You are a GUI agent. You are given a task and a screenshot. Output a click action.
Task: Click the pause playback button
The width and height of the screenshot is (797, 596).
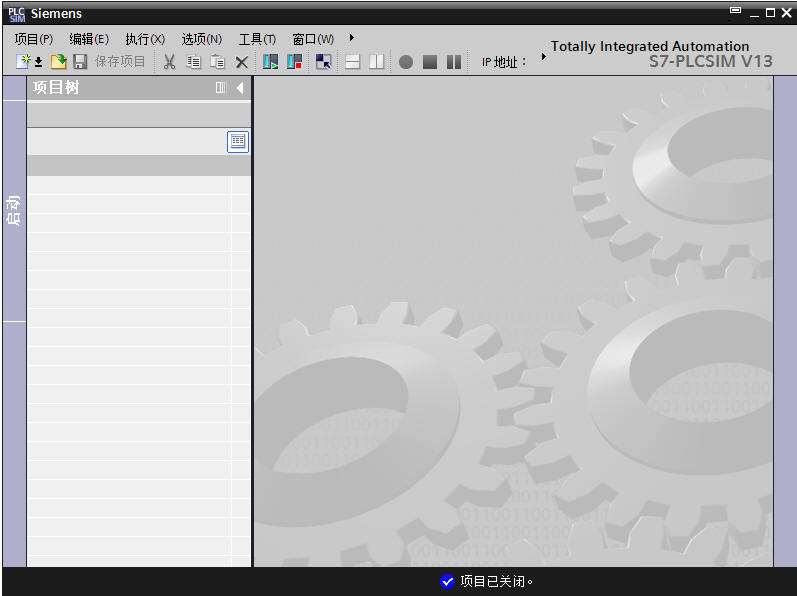tap(454, 62)
